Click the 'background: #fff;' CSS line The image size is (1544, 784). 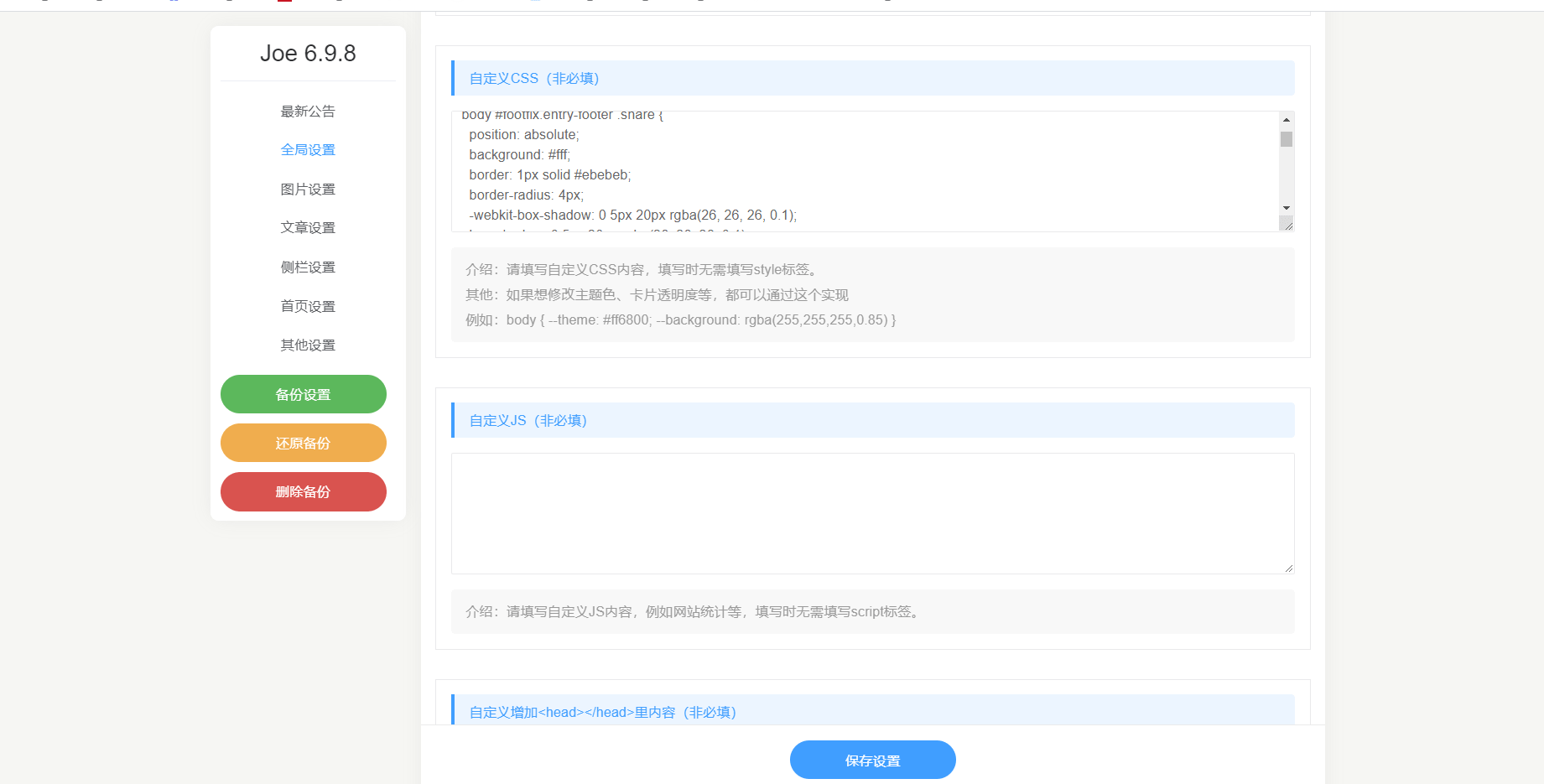pos(519,154)
